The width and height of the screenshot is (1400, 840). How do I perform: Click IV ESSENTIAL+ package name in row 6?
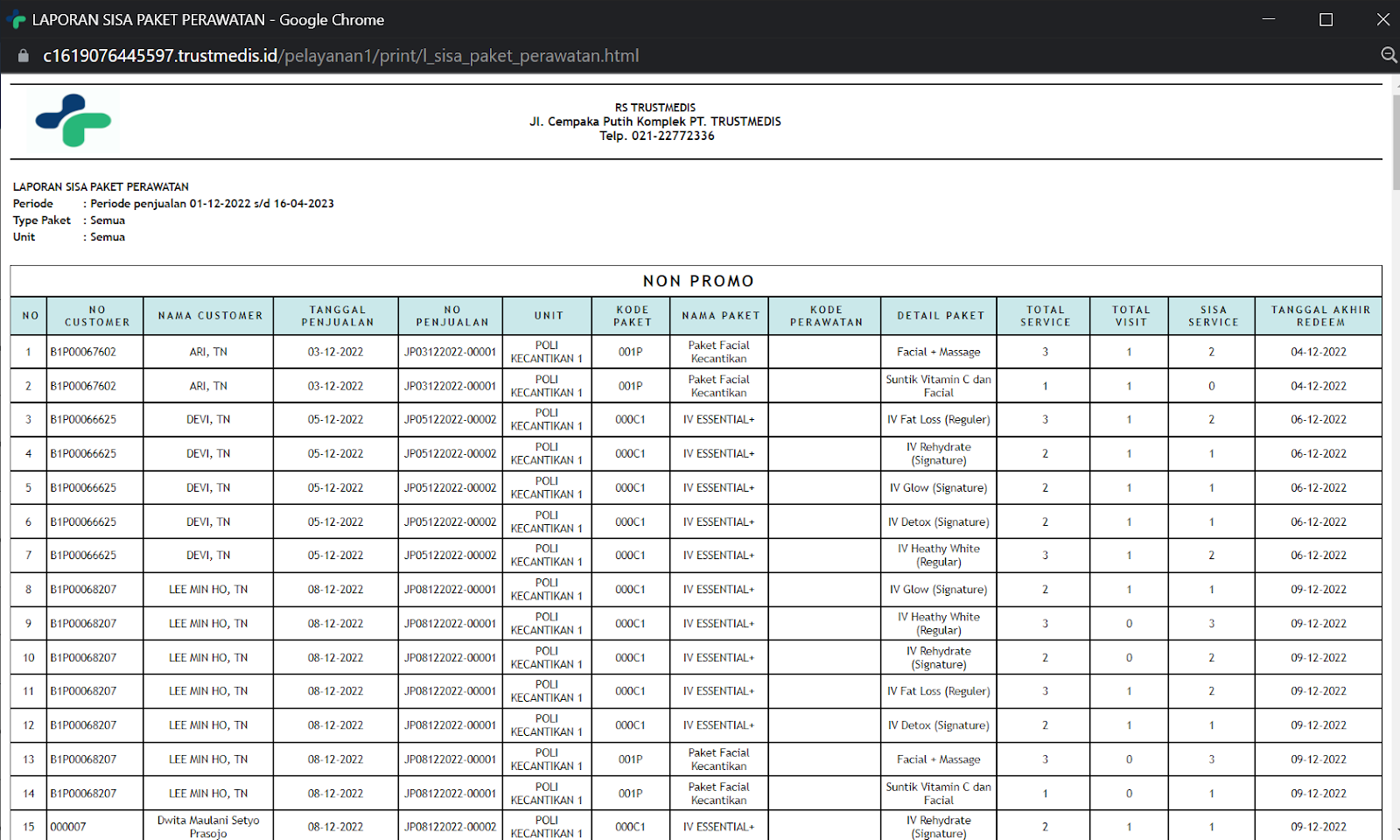[x=718, y=521]
